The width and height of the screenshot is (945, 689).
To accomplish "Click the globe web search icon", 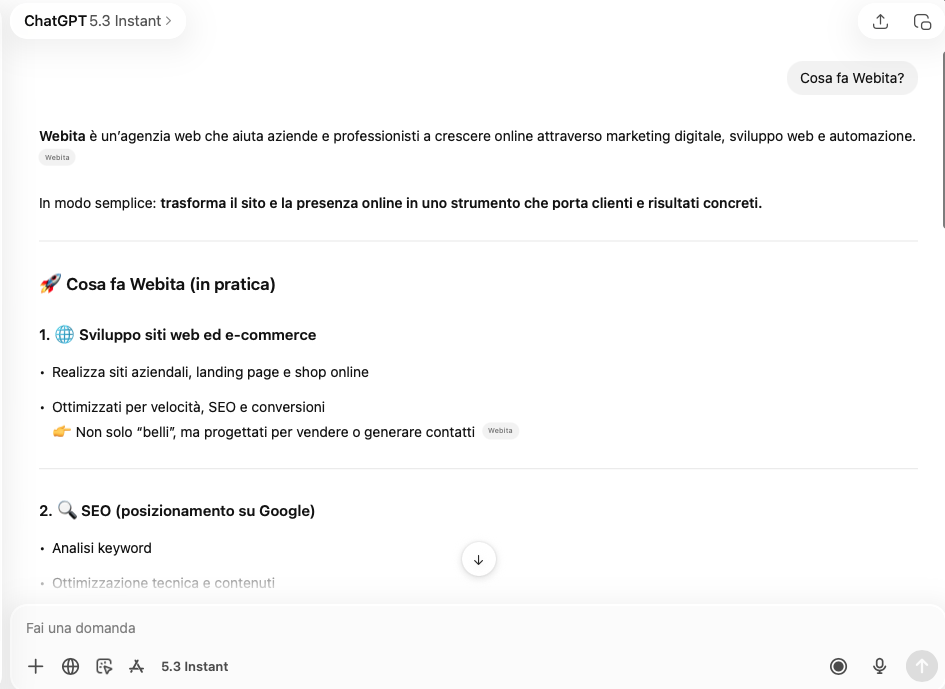I will [x=70, y=666].
